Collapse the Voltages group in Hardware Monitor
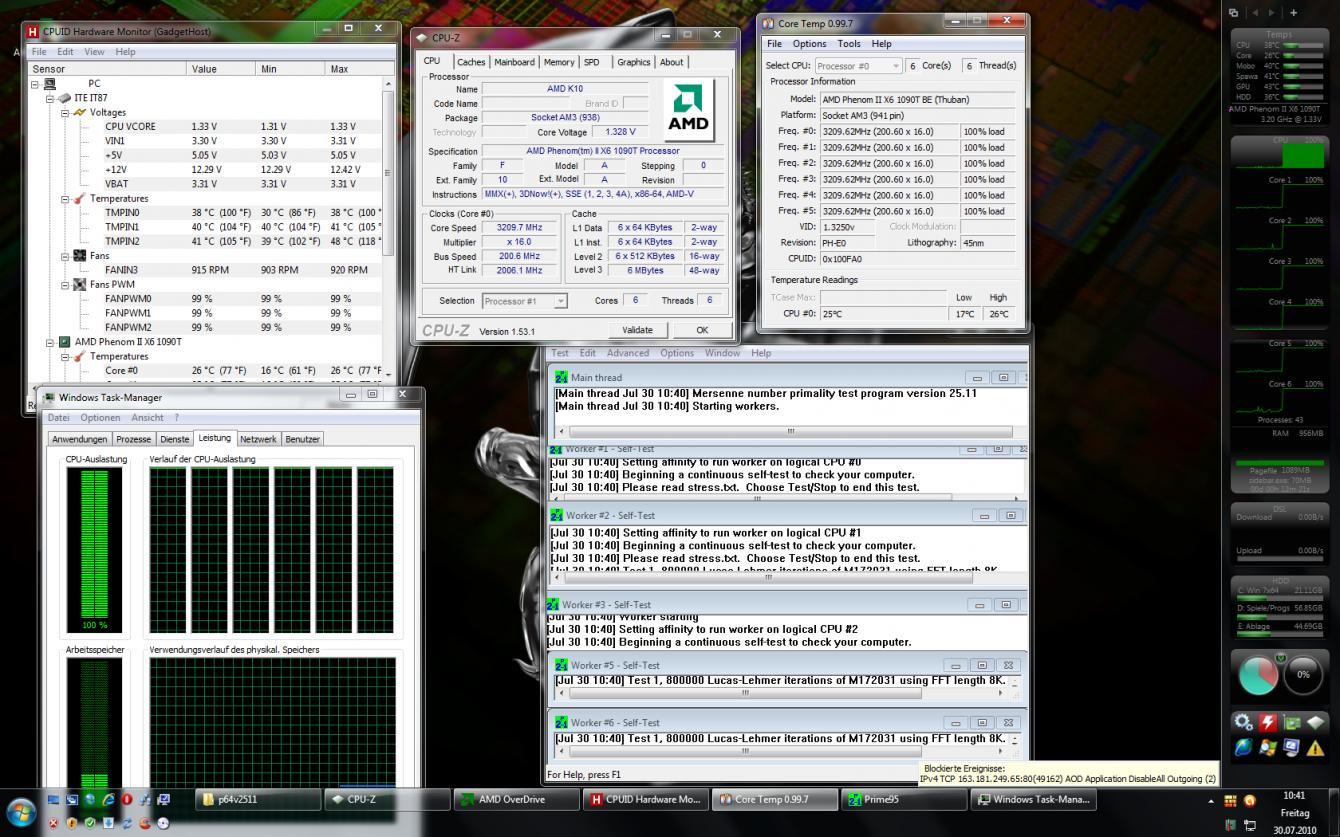The image size is (1340, 837). [x=65, y=113]
